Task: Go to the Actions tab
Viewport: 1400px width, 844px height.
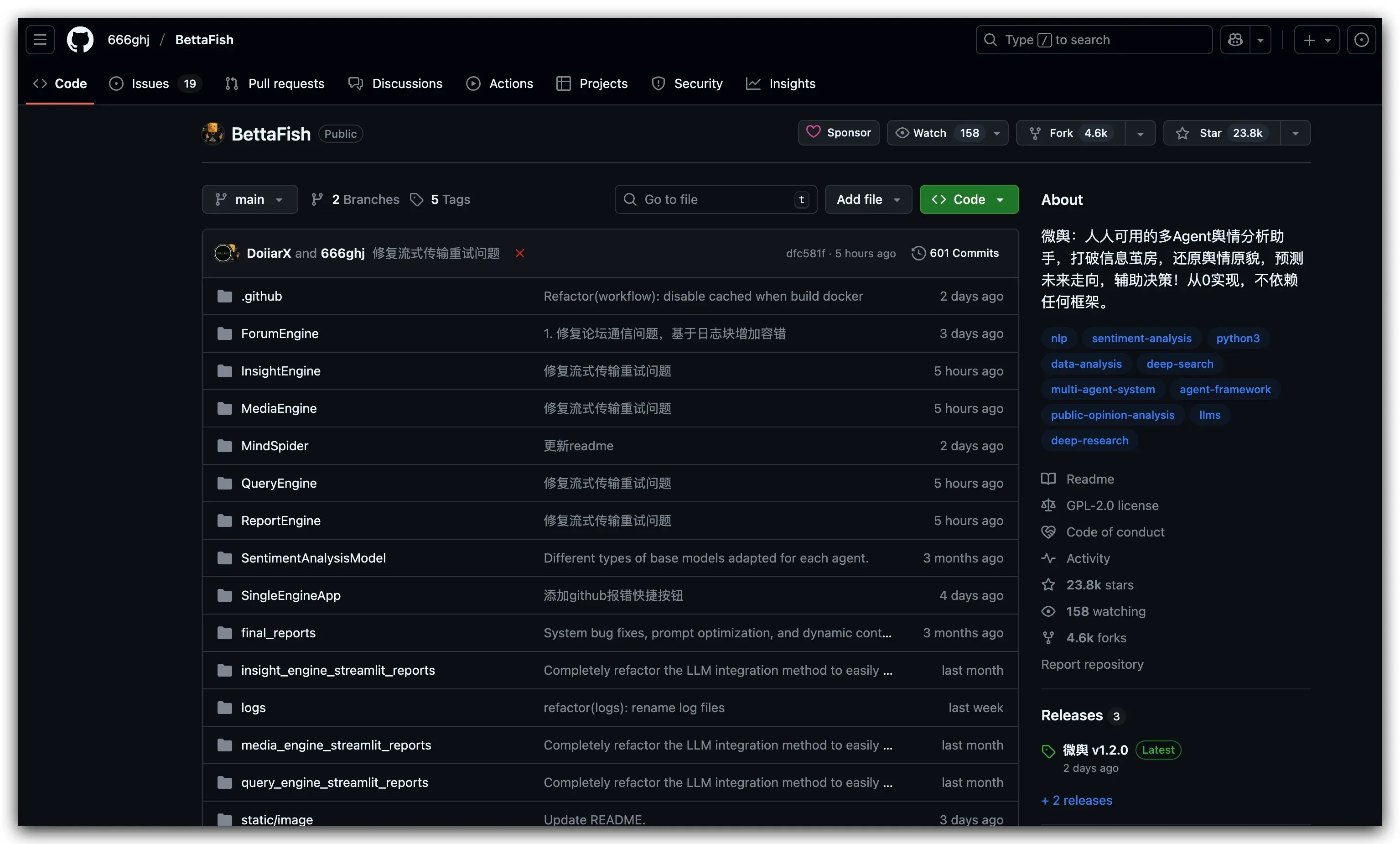Action: coord(499,83)
